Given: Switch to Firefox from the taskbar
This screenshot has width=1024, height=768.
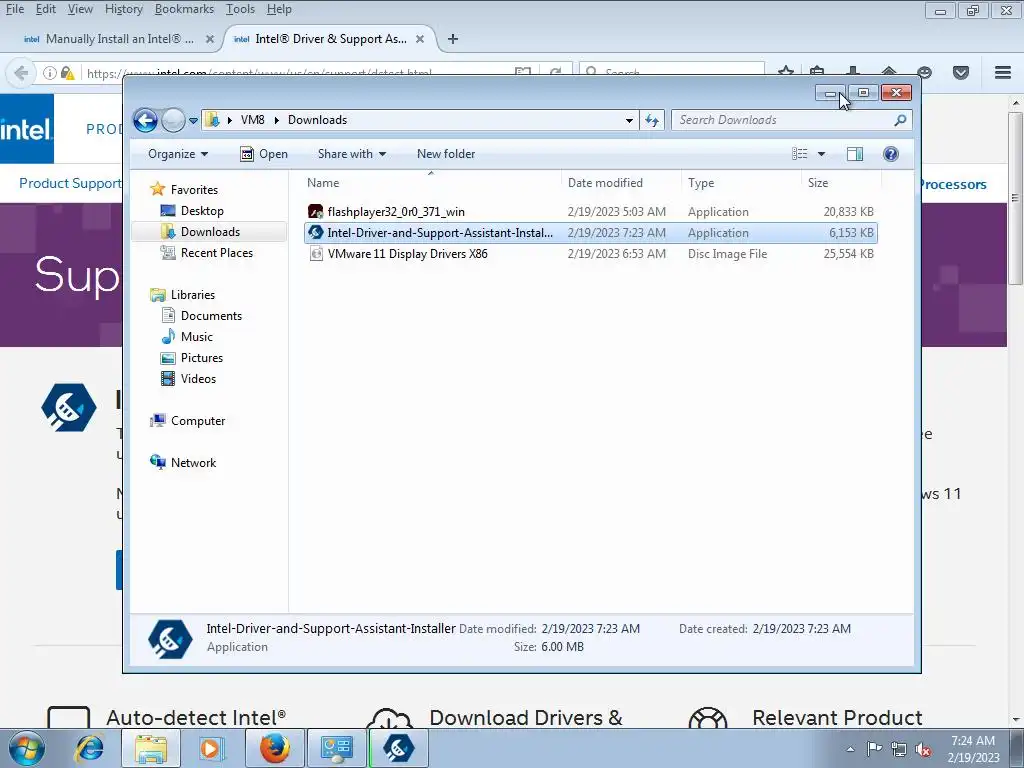Looking at the screenshot, I should 275,748.
